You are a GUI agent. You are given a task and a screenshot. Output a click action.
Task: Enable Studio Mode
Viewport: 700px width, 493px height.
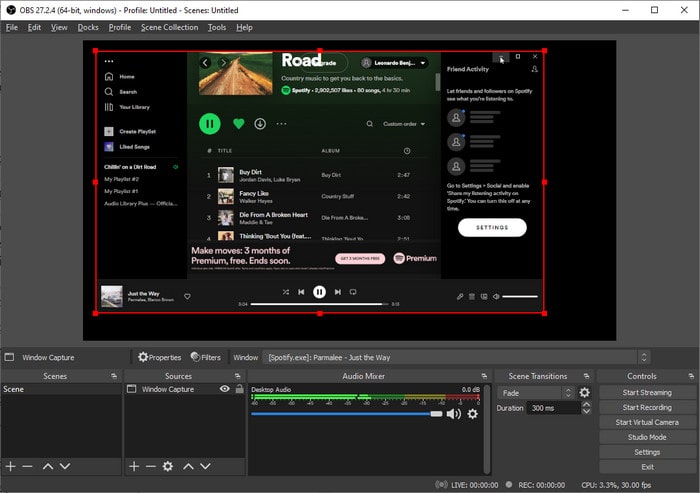click(x=647, y=437)
